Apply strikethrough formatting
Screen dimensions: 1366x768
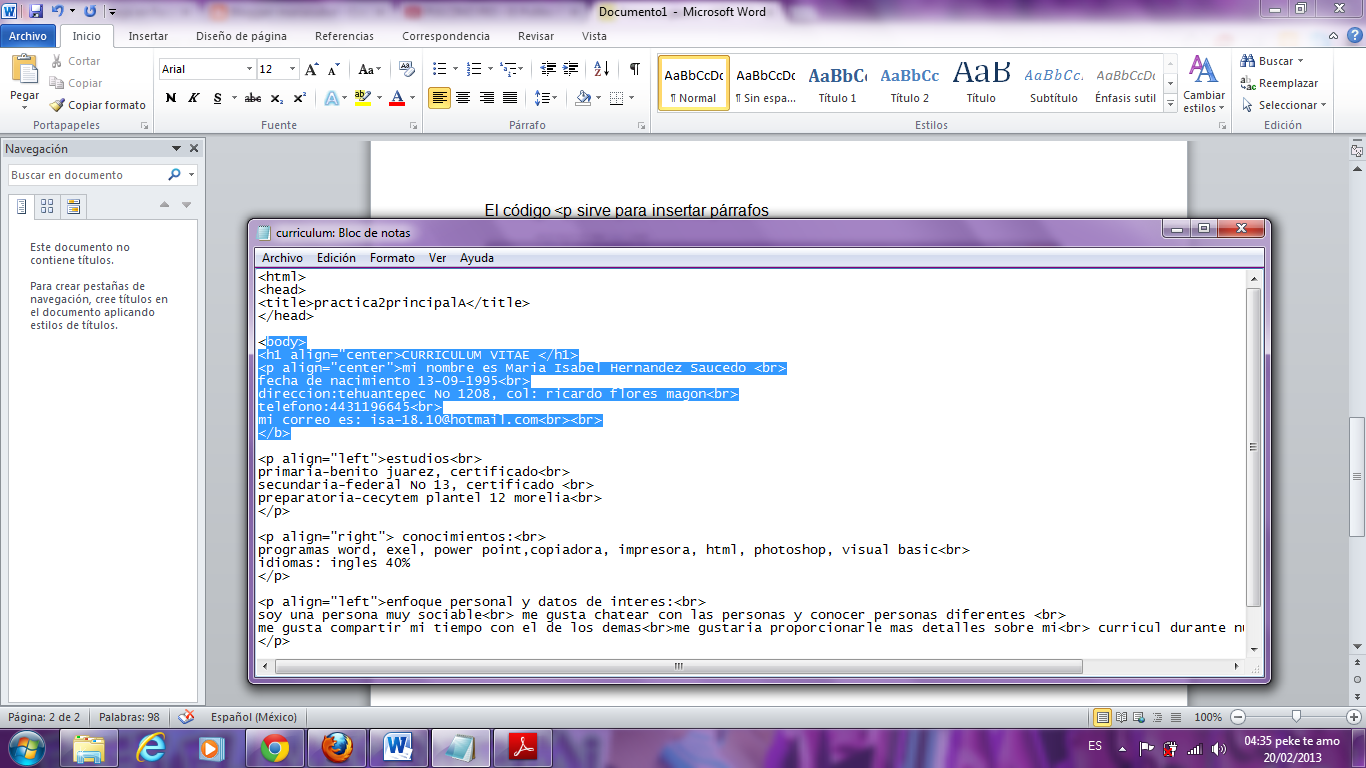(x=253, y=98)
